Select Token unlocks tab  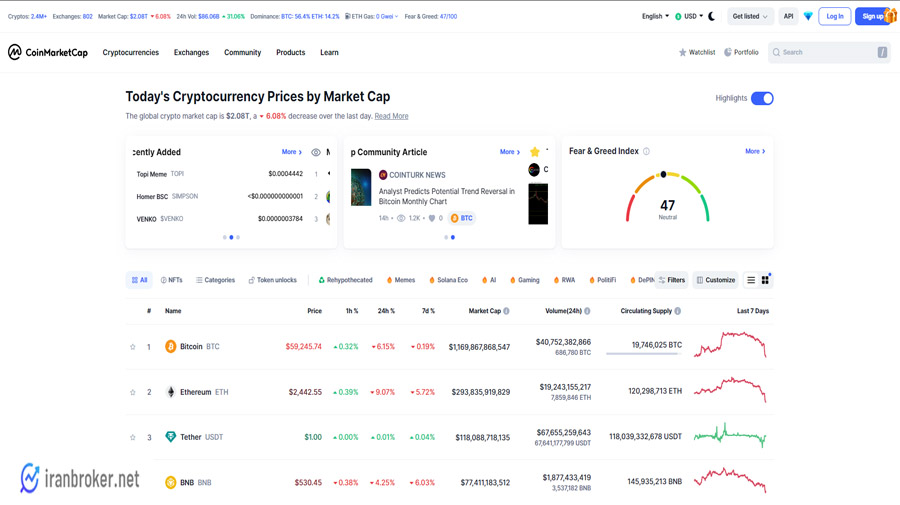tap(272, 280)
